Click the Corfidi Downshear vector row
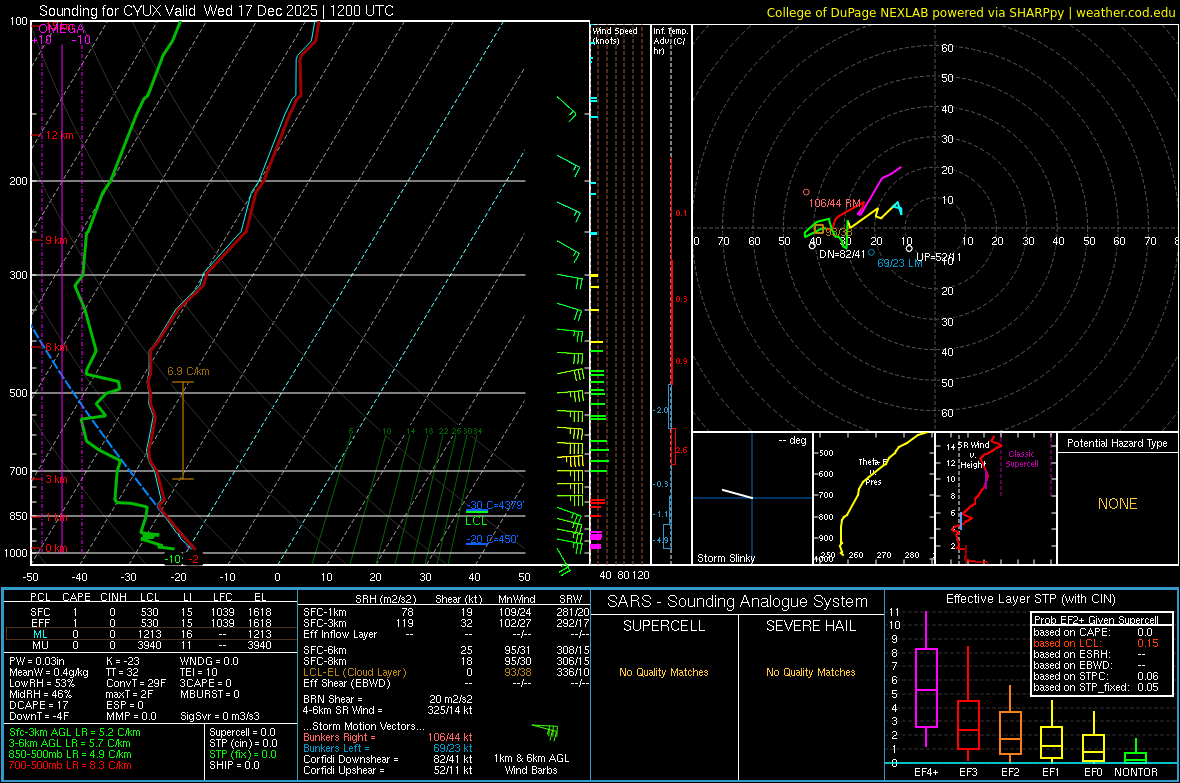The height and width of the screenshot is (783, 1180). 388,759
